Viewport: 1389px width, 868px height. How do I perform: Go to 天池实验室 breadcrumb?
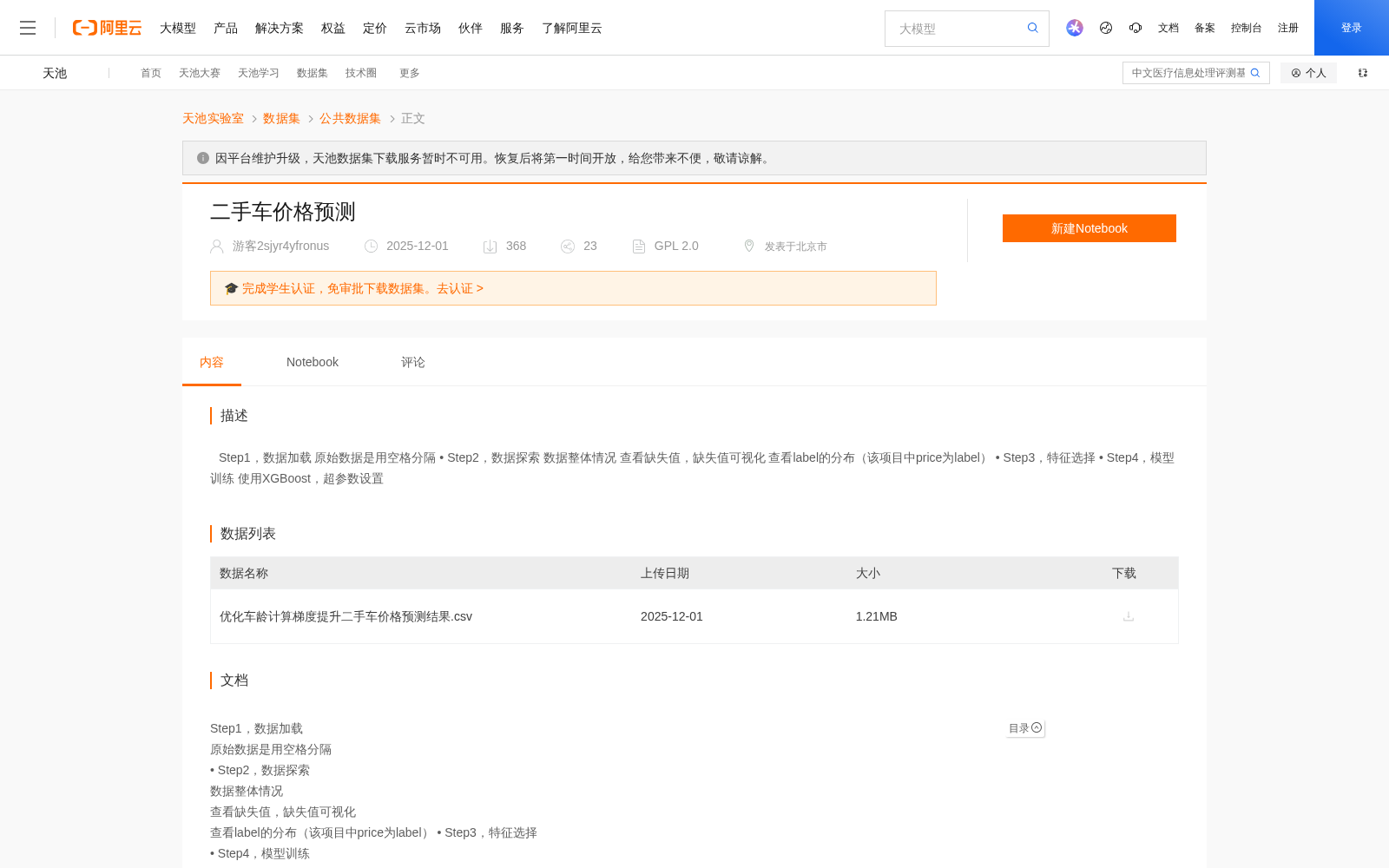(213, 118)
